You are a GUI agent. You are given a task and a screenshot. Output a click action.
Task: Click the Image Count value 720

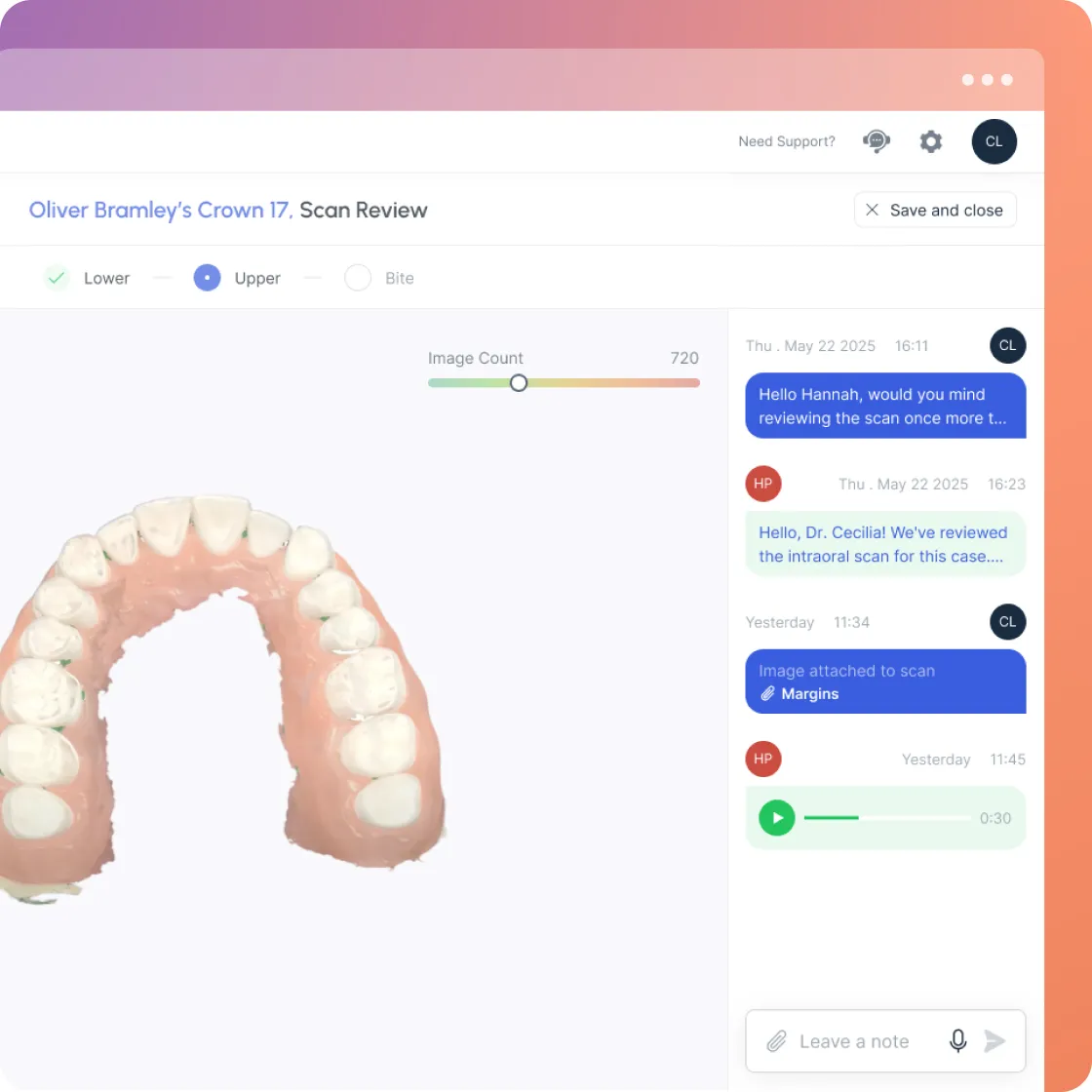coord(683,358)
